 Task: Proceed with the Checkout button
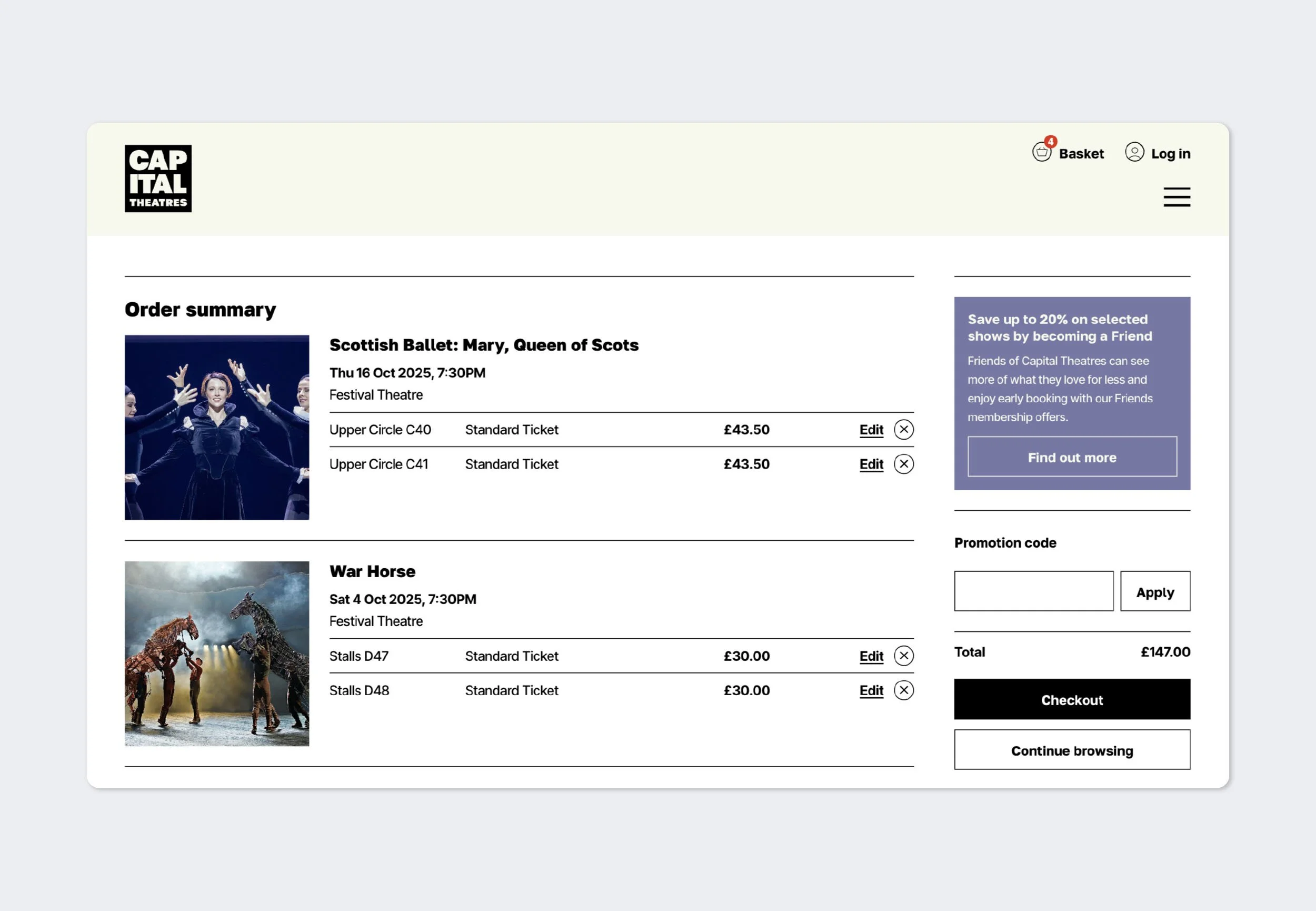(x=1071, y=699)
